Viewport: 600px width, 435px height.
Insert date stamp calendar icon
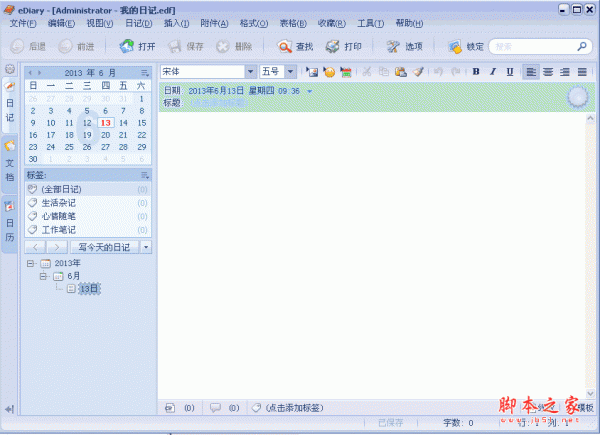[x=346, y=72]
